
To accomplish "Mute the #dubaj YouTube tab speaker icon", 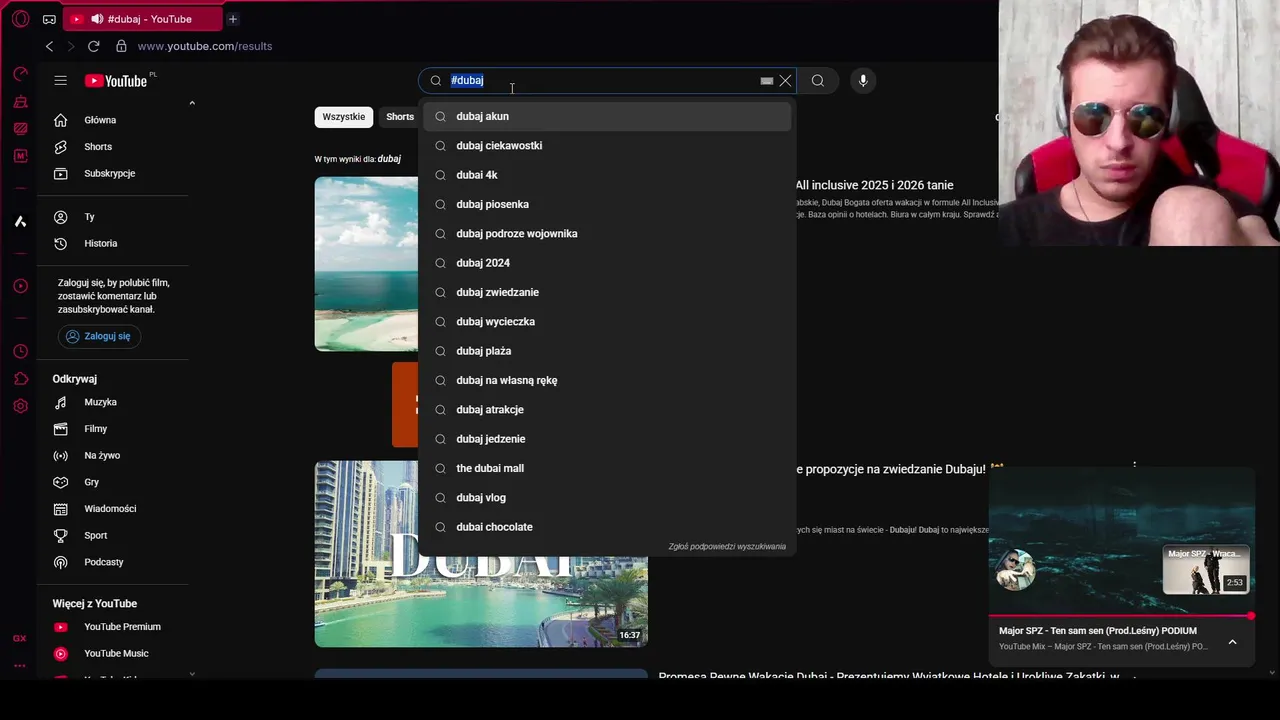I will point(97,19).
